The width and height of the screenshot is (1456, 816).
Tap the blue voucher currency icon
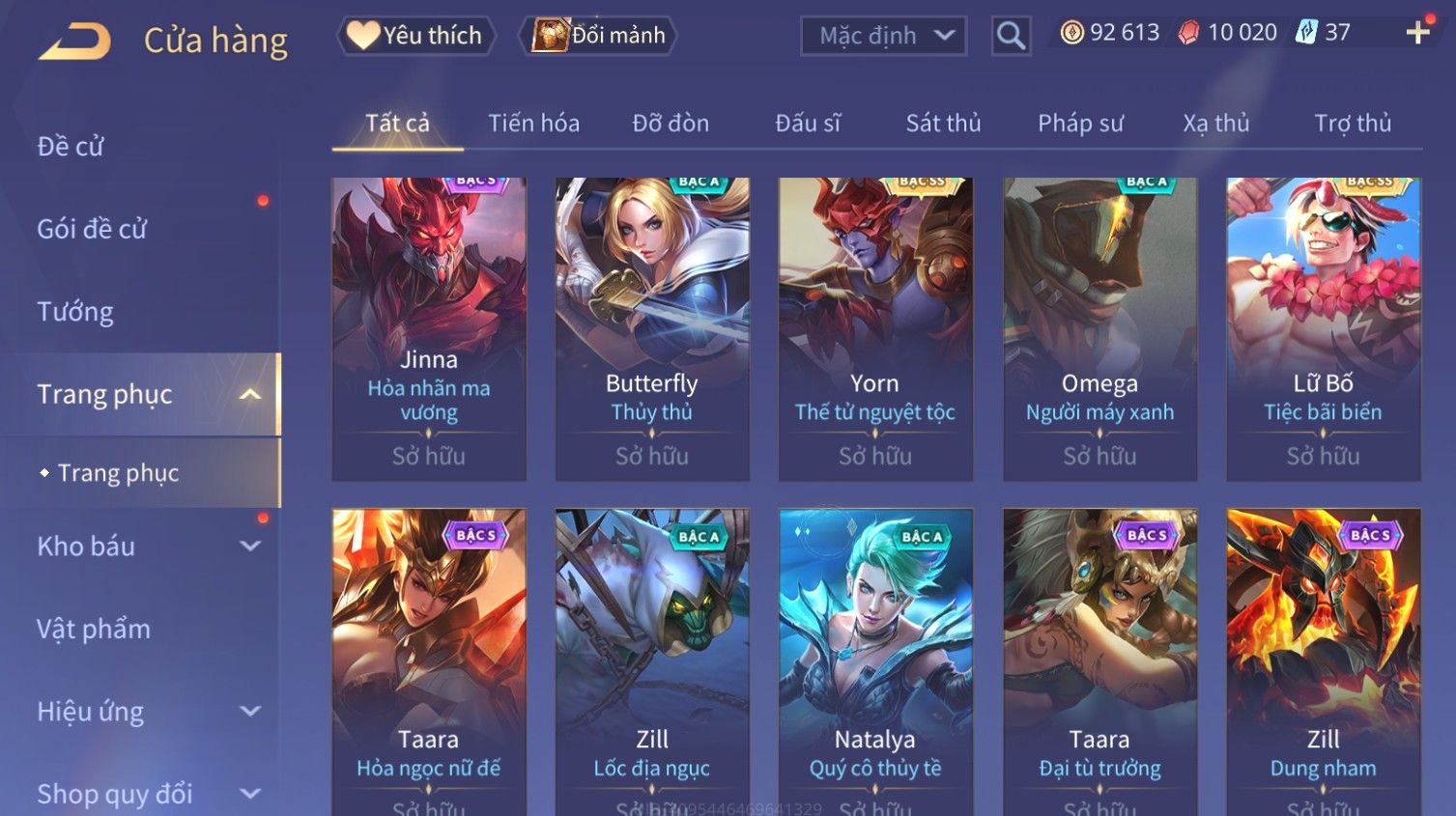point(1306,32)
